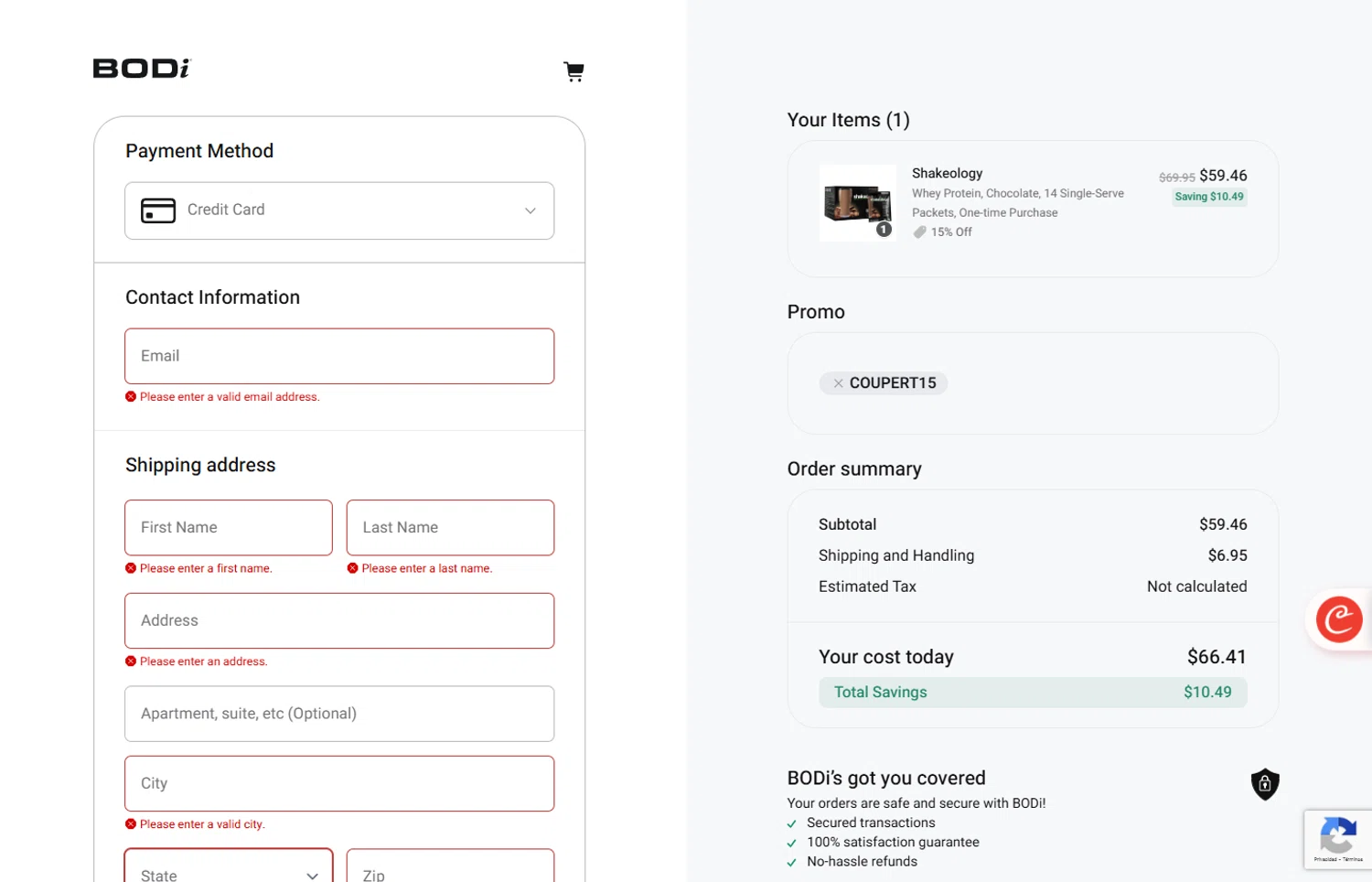The width and height of the screenshot is (1372, 882).
Task: Click the payment method chevron arrow
Action: (530, 210)
